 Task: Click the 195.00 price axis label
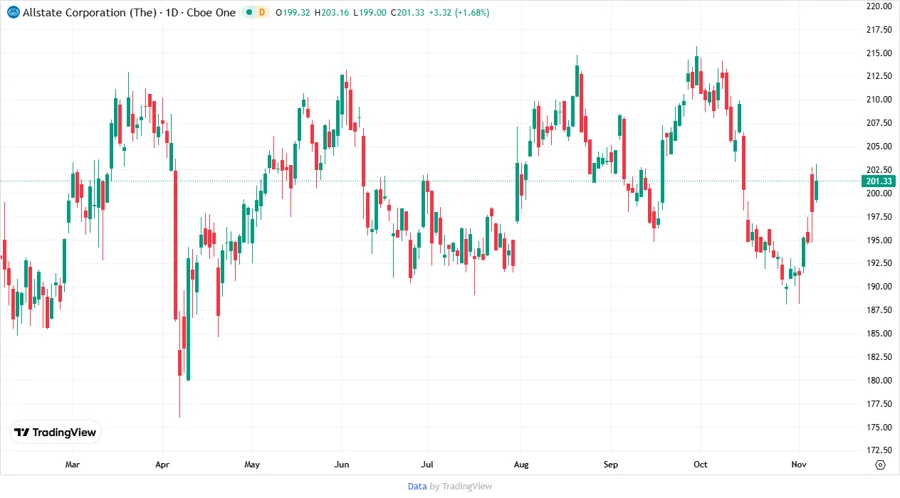pyautogui.click(x=879, y=240)
